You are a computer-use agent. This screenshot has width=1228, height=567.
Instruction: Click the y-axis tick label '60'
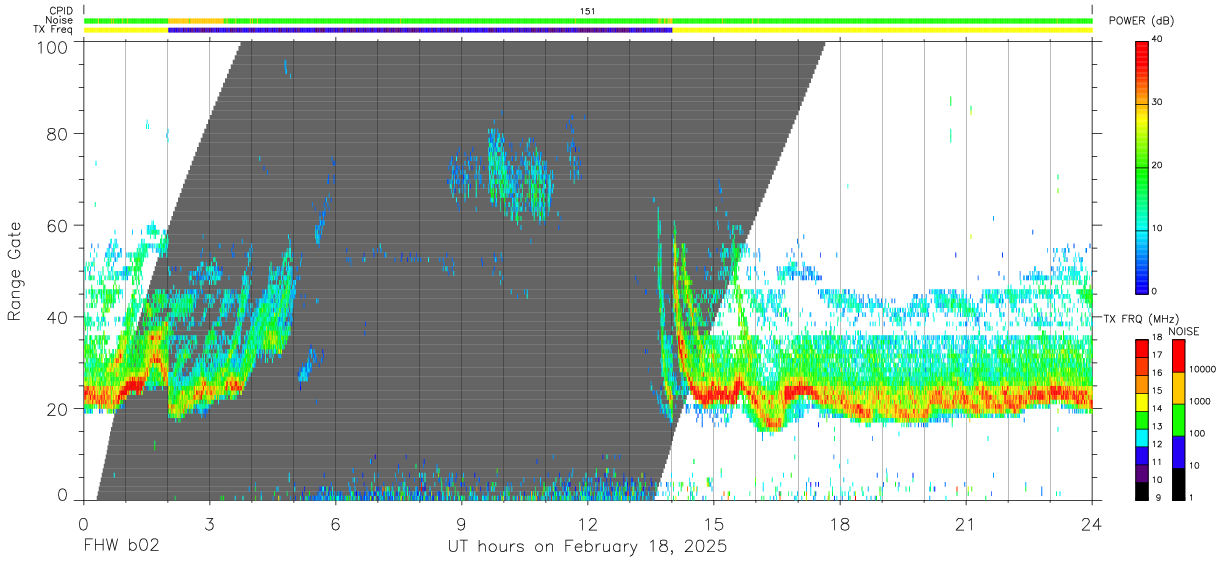(59, 226)
